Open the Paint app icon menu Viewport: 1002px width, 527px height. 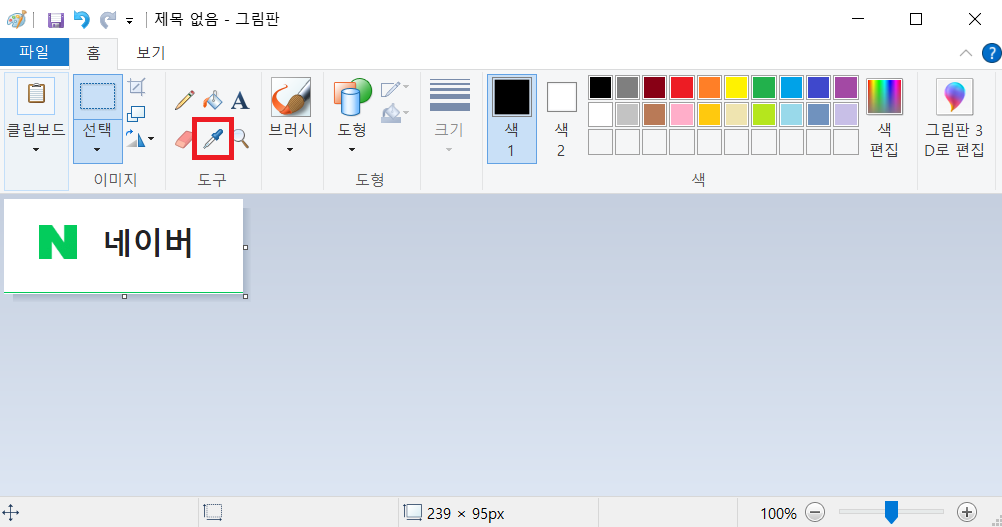[x=17, y=19]
